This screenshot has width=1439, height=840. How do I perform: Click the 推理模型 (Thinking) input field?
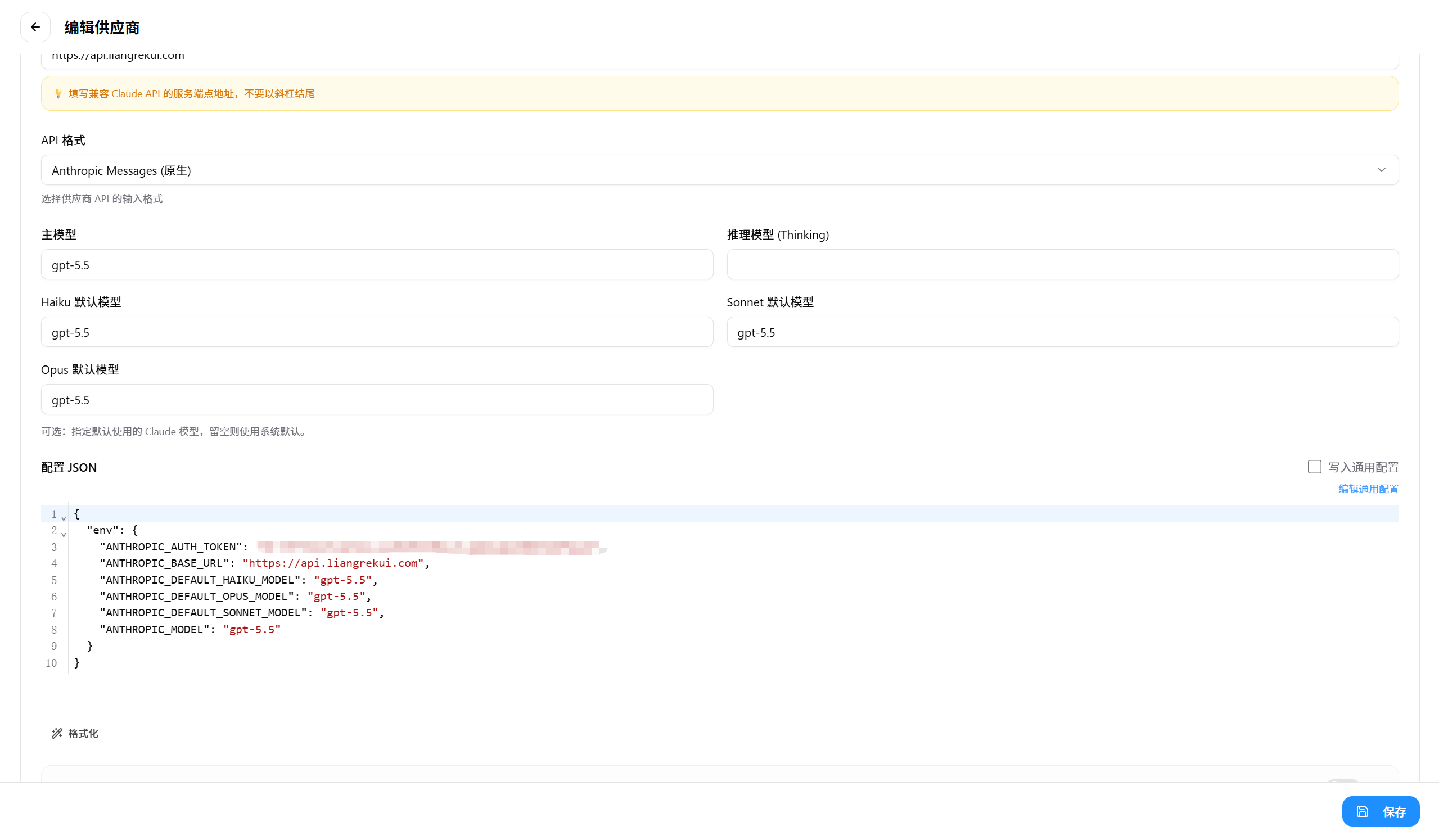click(x=1062, y=264)
